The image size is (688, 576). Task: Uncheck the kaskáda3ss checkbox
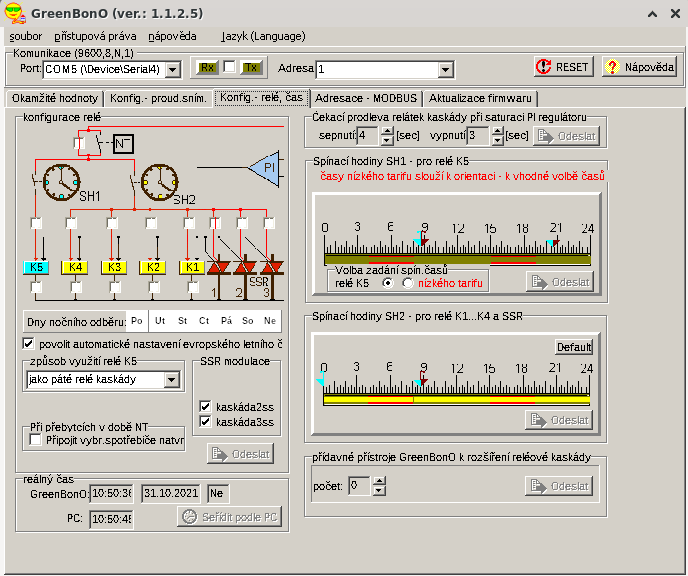pos(205,422)
